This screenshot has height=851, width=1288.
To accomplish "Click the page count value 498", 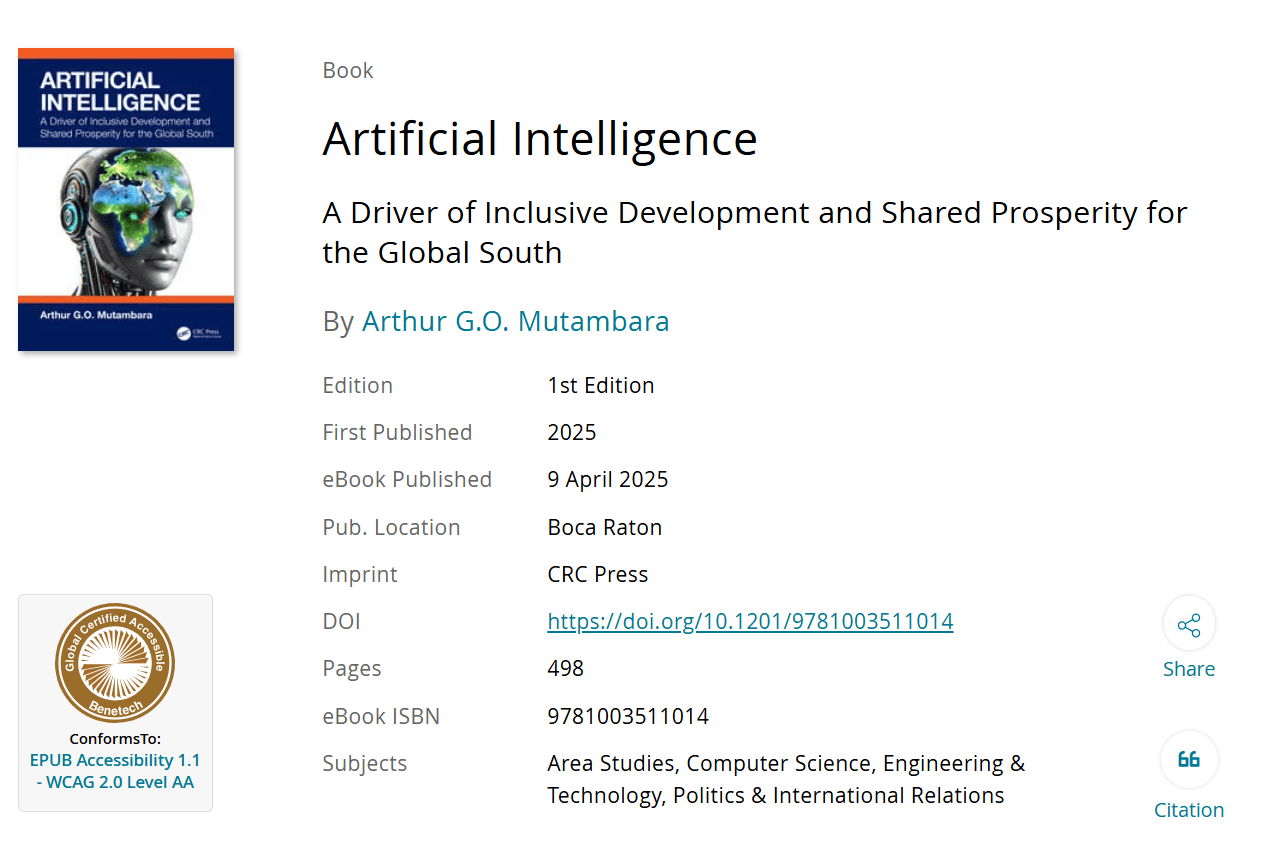I will (566, 668).
